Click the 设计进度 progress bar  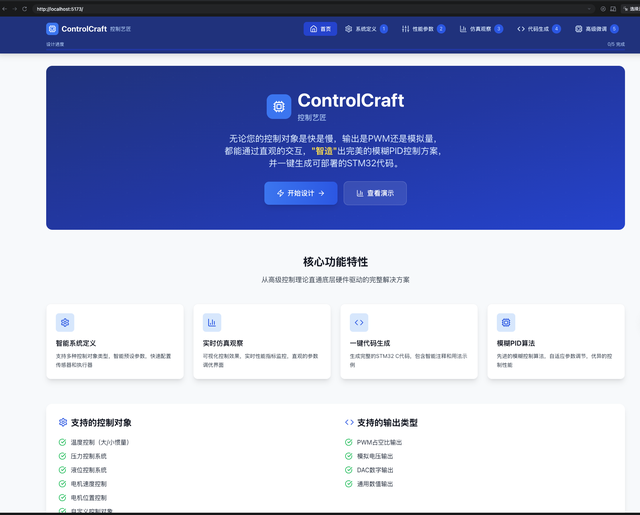tap(335, 50)
